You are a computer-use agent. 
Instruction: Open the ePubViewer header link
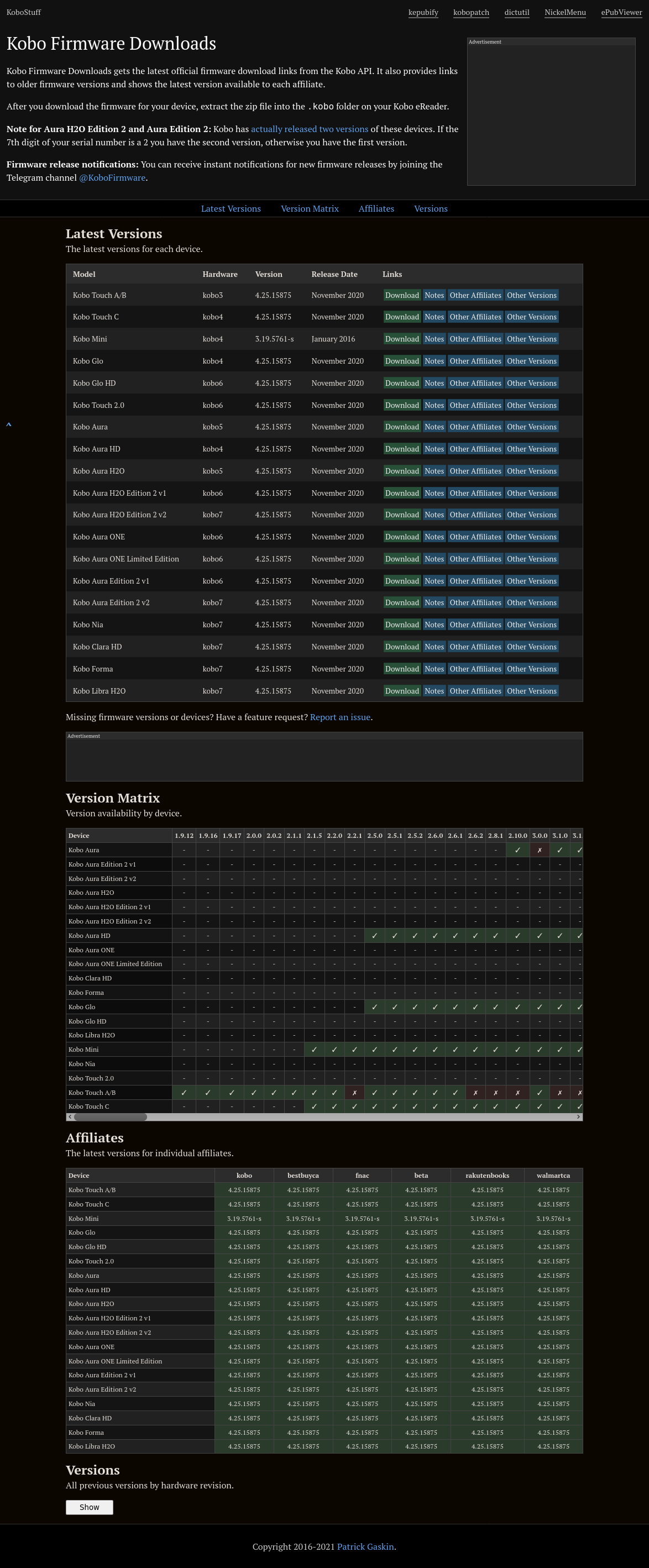coord(621,12)
